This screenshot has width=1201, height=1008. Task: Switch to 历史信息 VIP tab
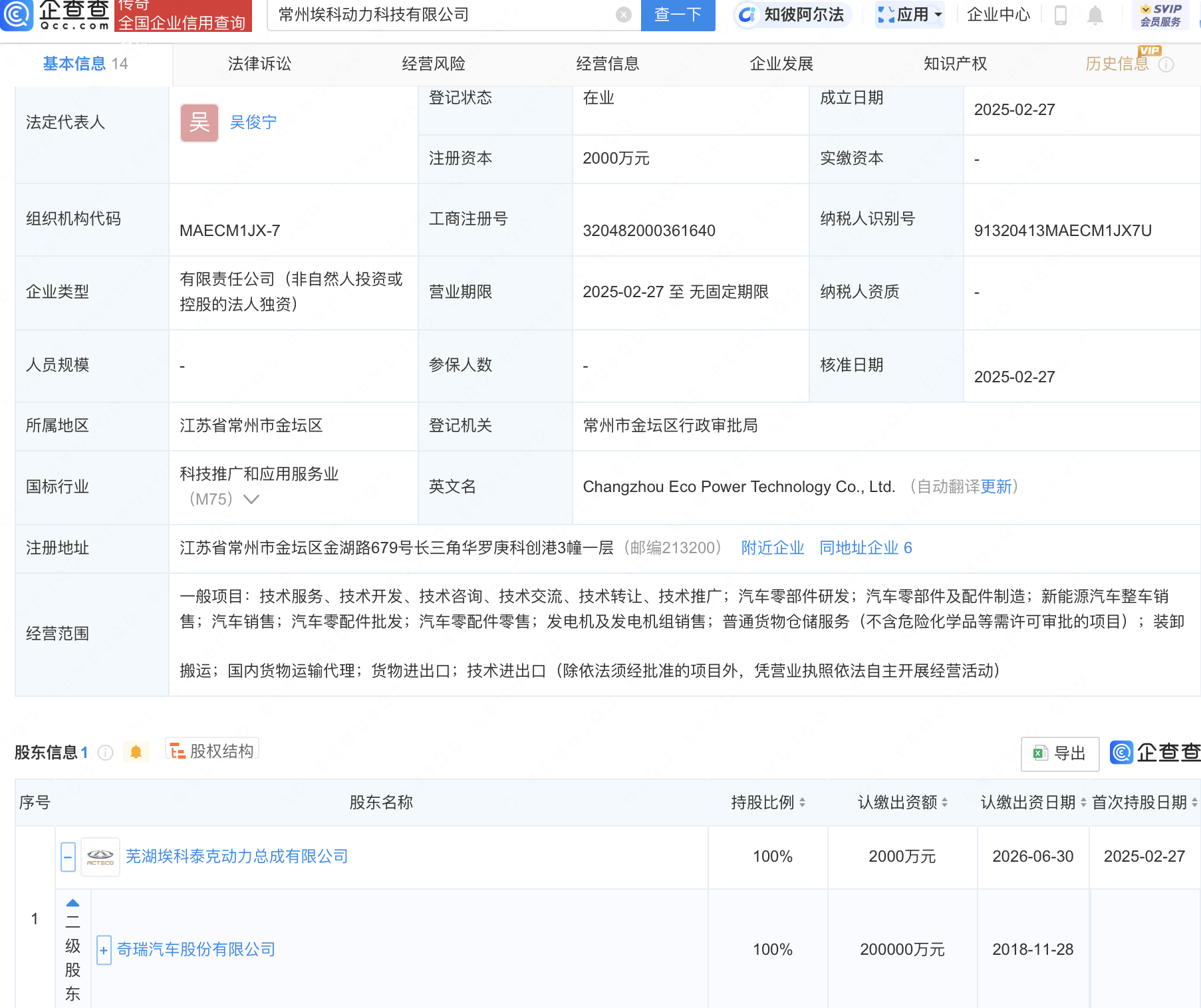[x=1117, y=64]
